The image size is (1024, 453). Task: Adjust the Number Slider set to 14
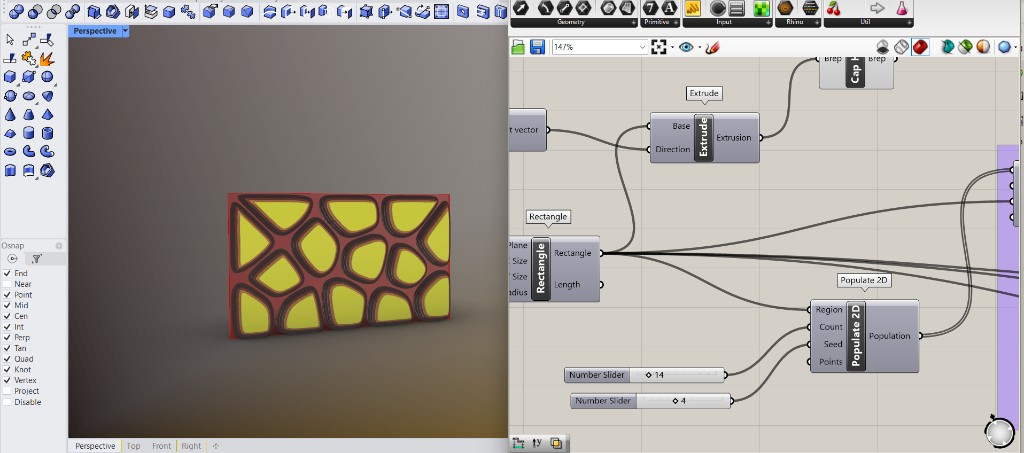[645, 375]
